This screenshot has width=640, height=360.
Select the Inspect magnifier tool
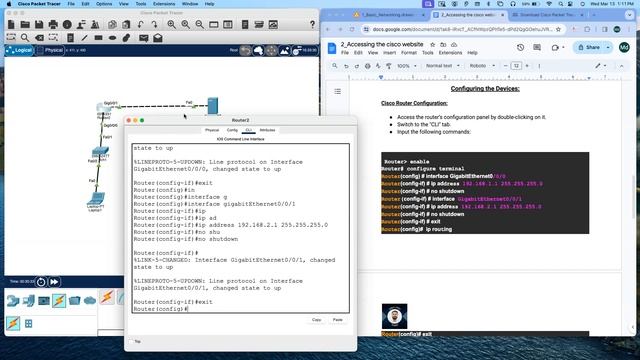tap(25, 38)
